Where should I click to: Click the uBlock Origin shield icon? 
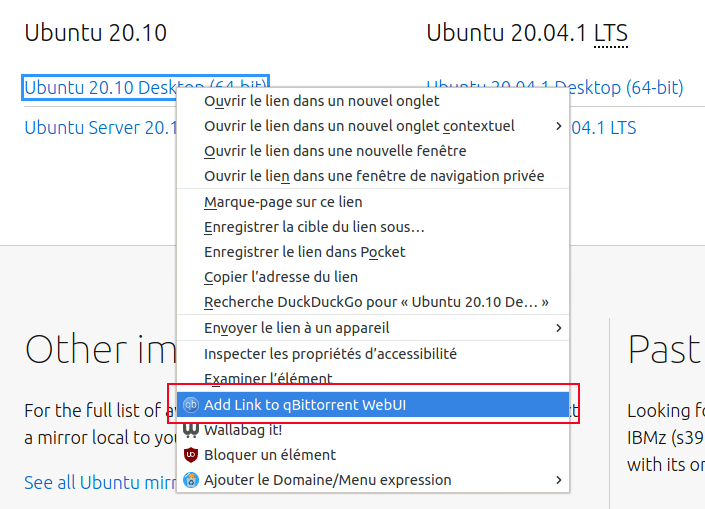(x=191, y=455)
